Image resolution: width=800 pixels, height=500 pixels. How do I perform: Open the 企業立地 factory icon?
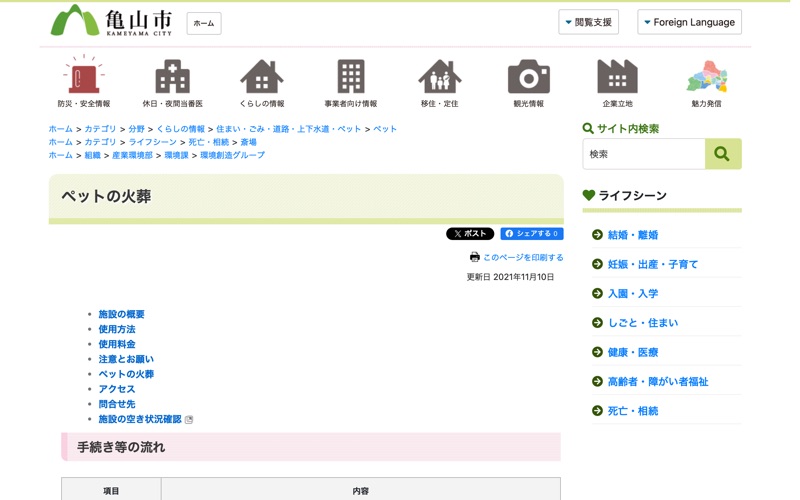(617, 77)
